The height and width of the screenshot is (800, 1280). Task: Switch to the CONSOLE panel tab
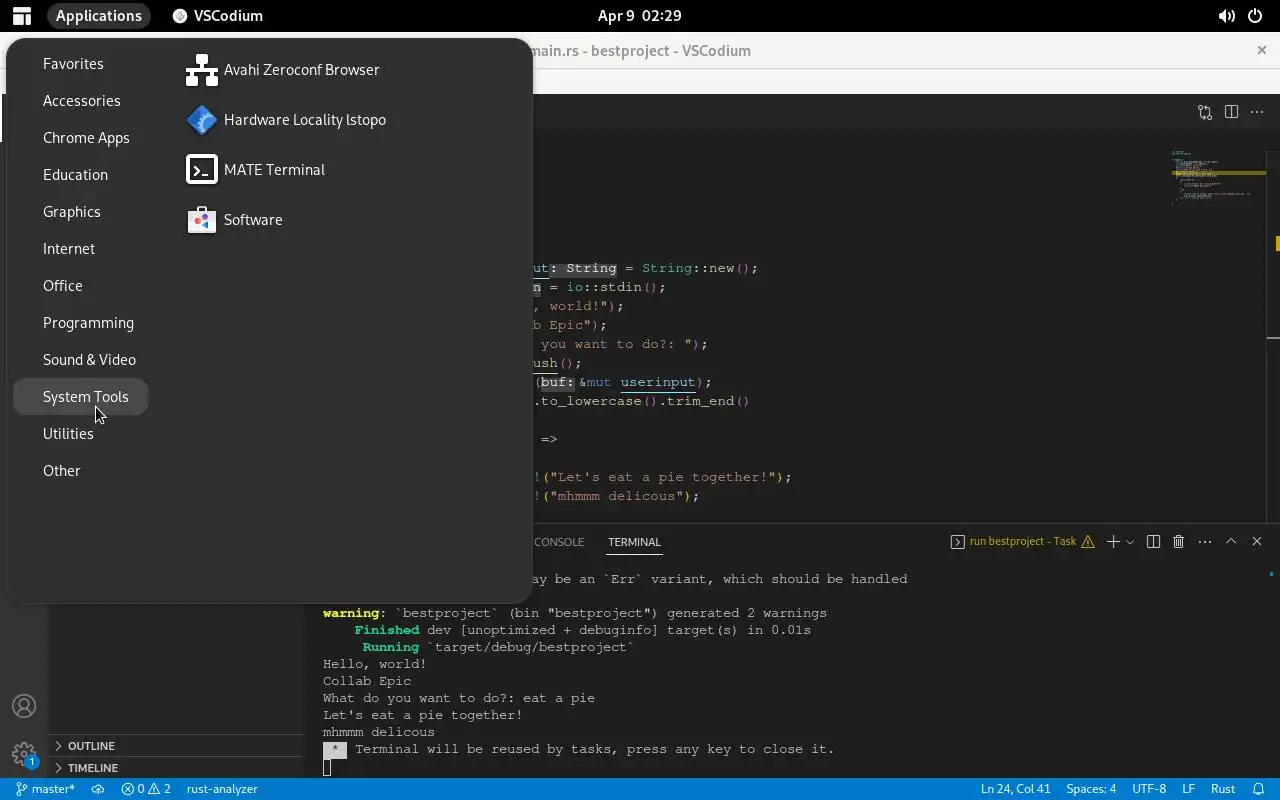[x=558, y=542]
